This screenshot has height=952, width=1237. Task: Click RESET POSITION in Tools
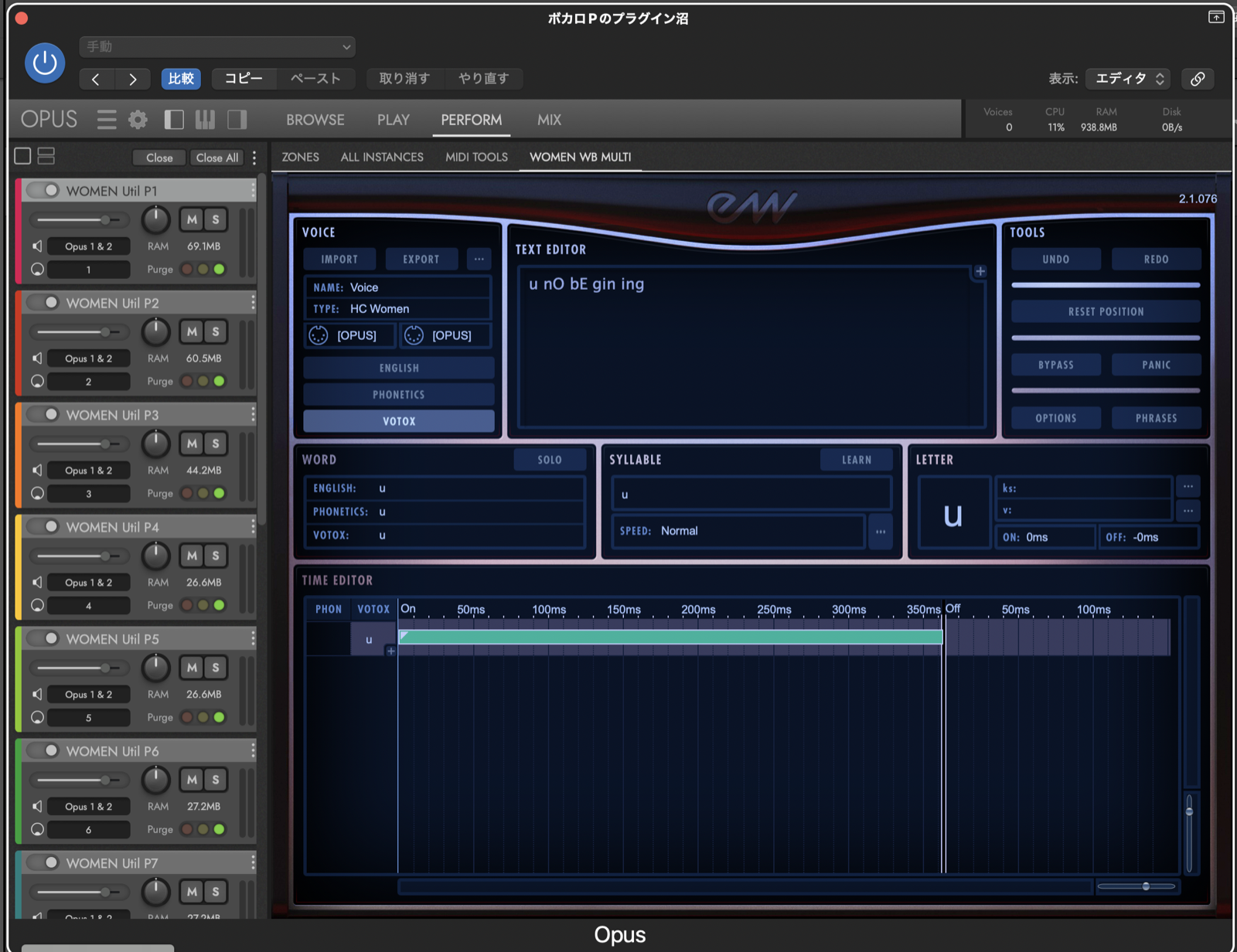(x=1106, y=311)
